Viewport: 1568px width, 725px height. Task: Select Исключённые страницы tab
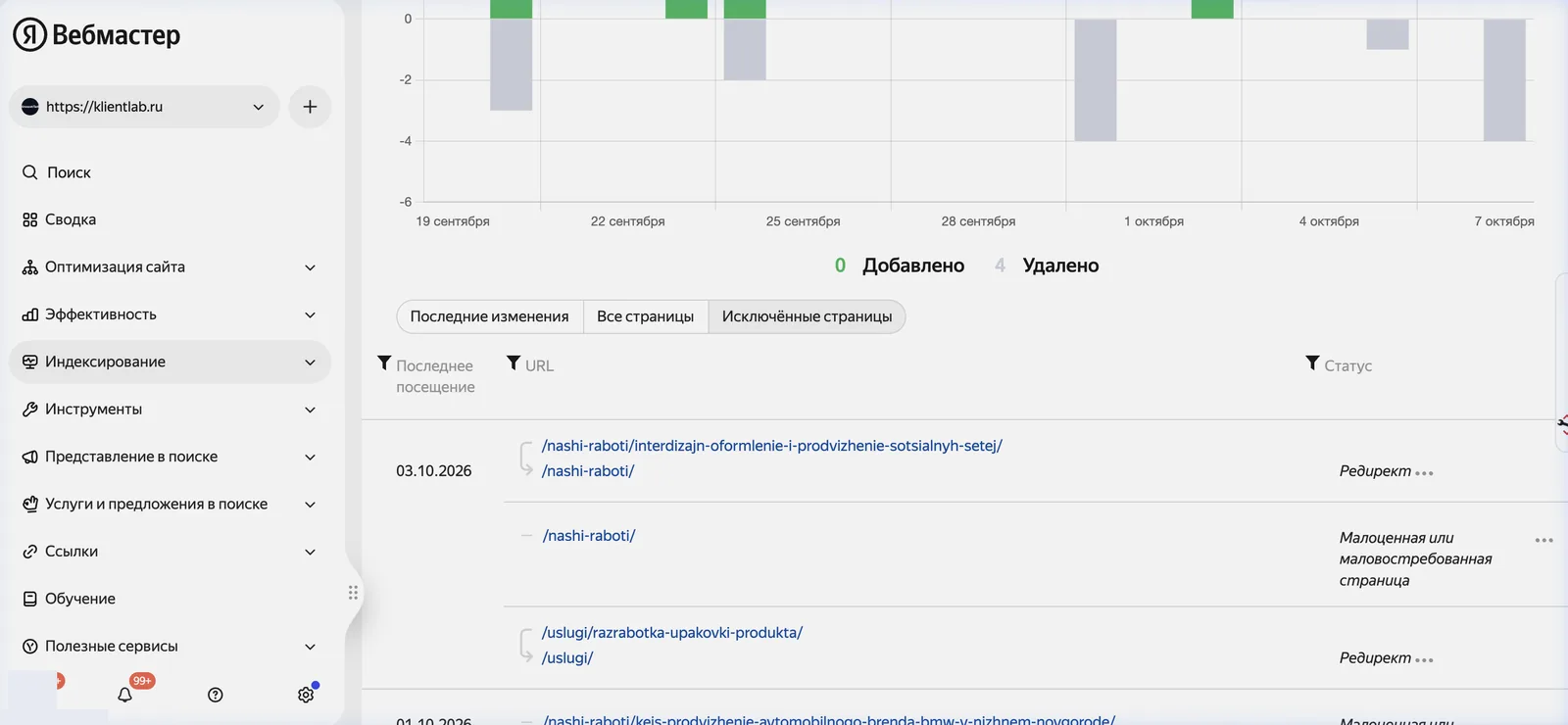808,316
